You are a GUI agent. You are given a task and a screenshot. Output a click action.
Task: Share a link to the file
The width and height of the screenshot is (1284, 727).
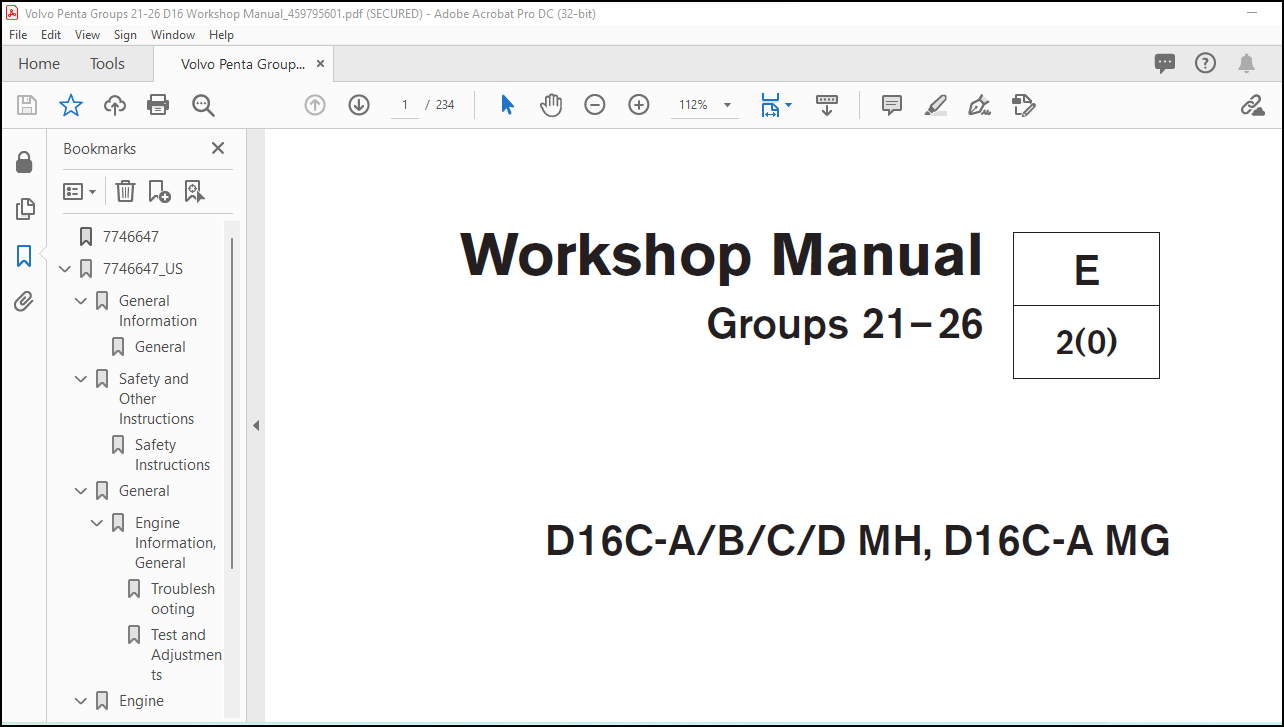(x=1252, y=105)
